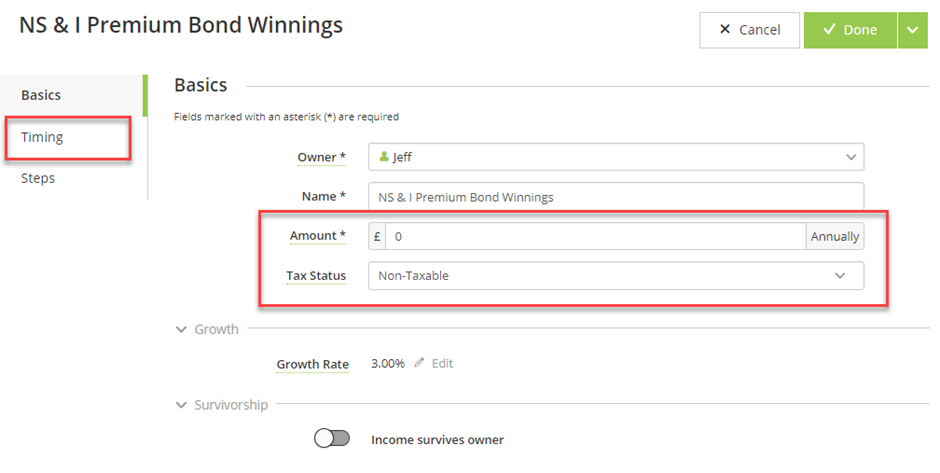940x473 pixels.
Task: Switch to the Steps tab
Action: click(x=38, y=178)
